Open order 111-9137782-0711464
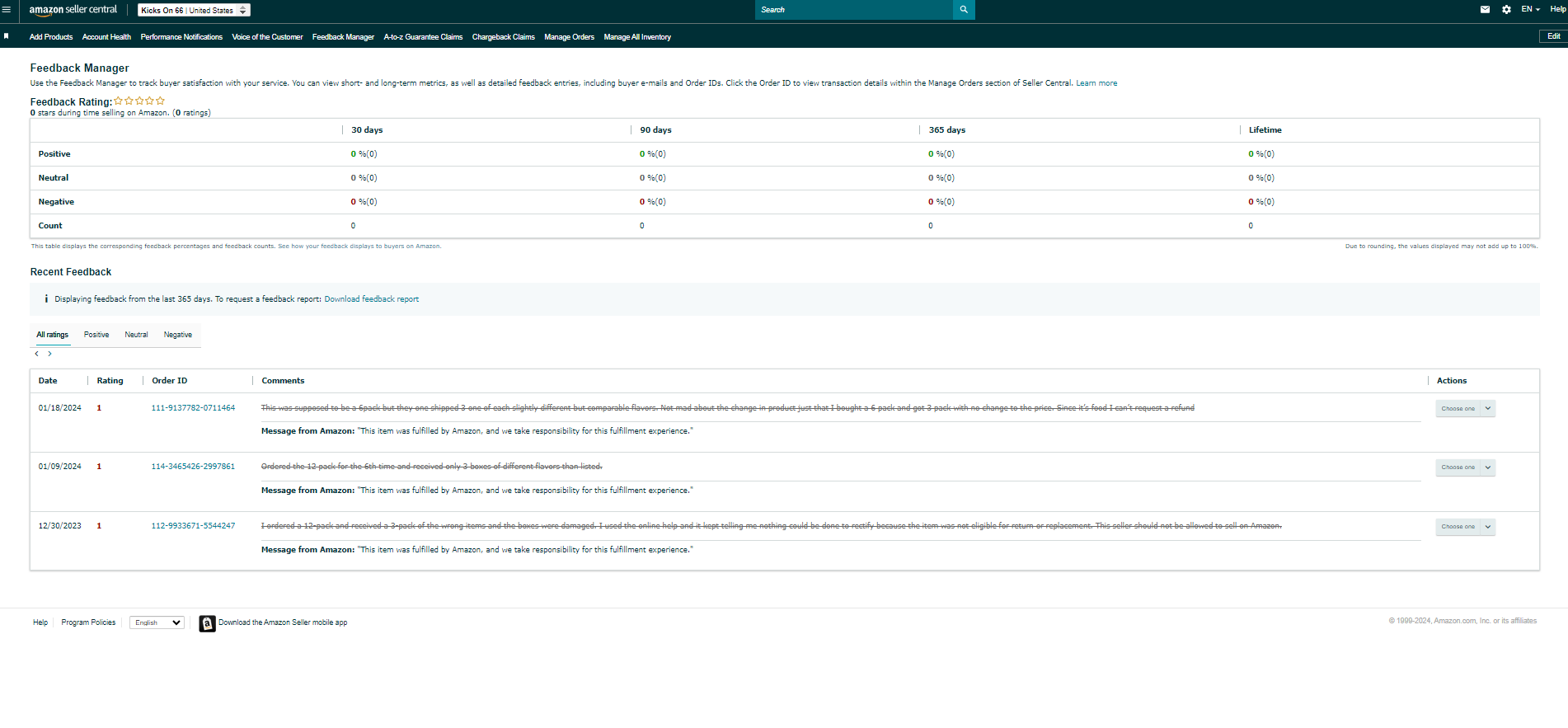The image size is (1568, 728). [193, 408]
